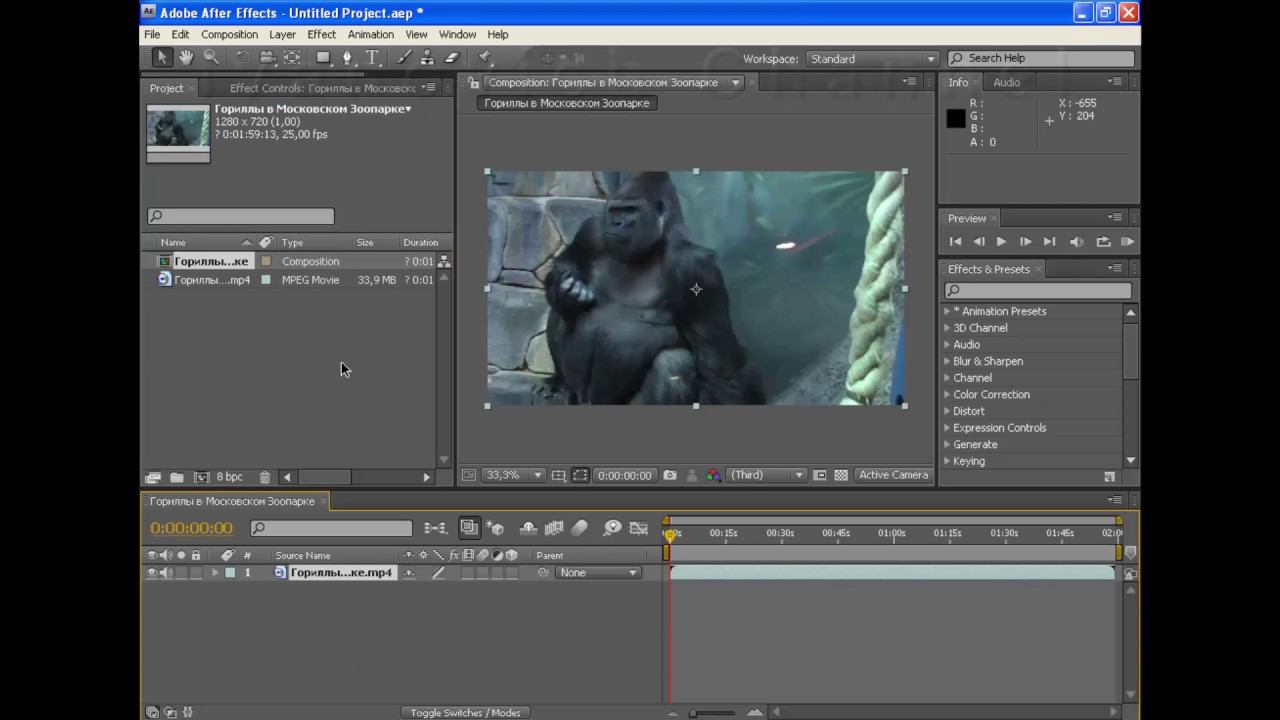Select the Selection arrow tool
This screenshot has width=1280, height=720.
[162, 58]
